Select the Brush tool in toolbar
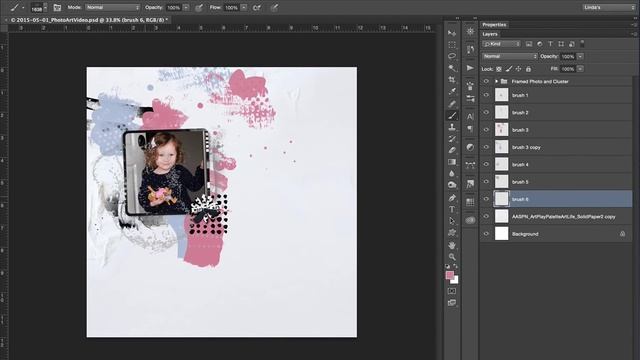Image resolution: width=640 pixels, height=360 pixels. 452,116
